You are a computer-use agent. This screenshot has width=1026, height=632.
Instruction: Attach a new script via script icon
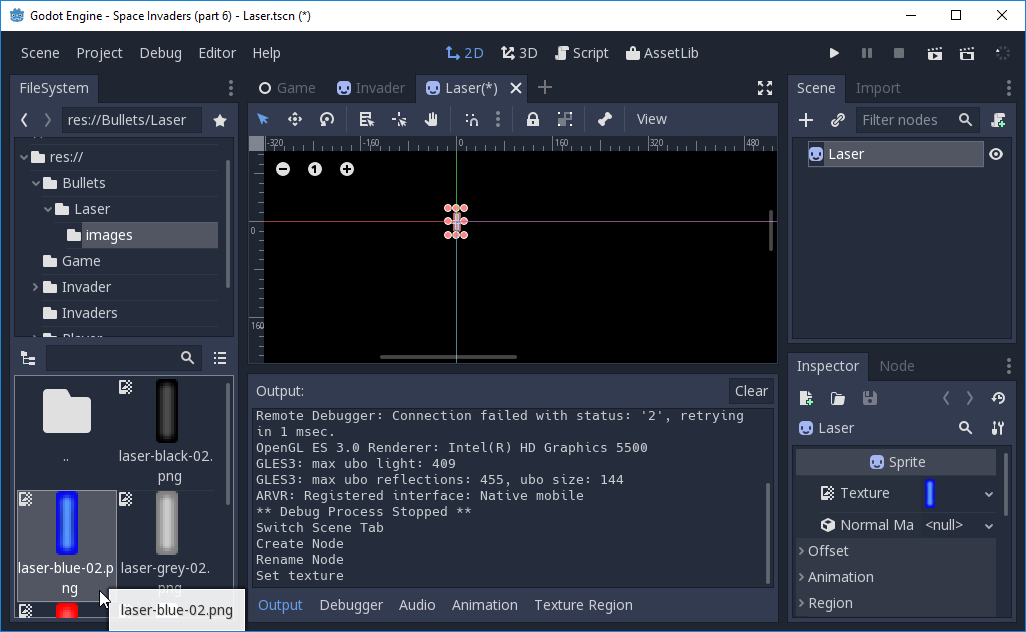[998, 118]
